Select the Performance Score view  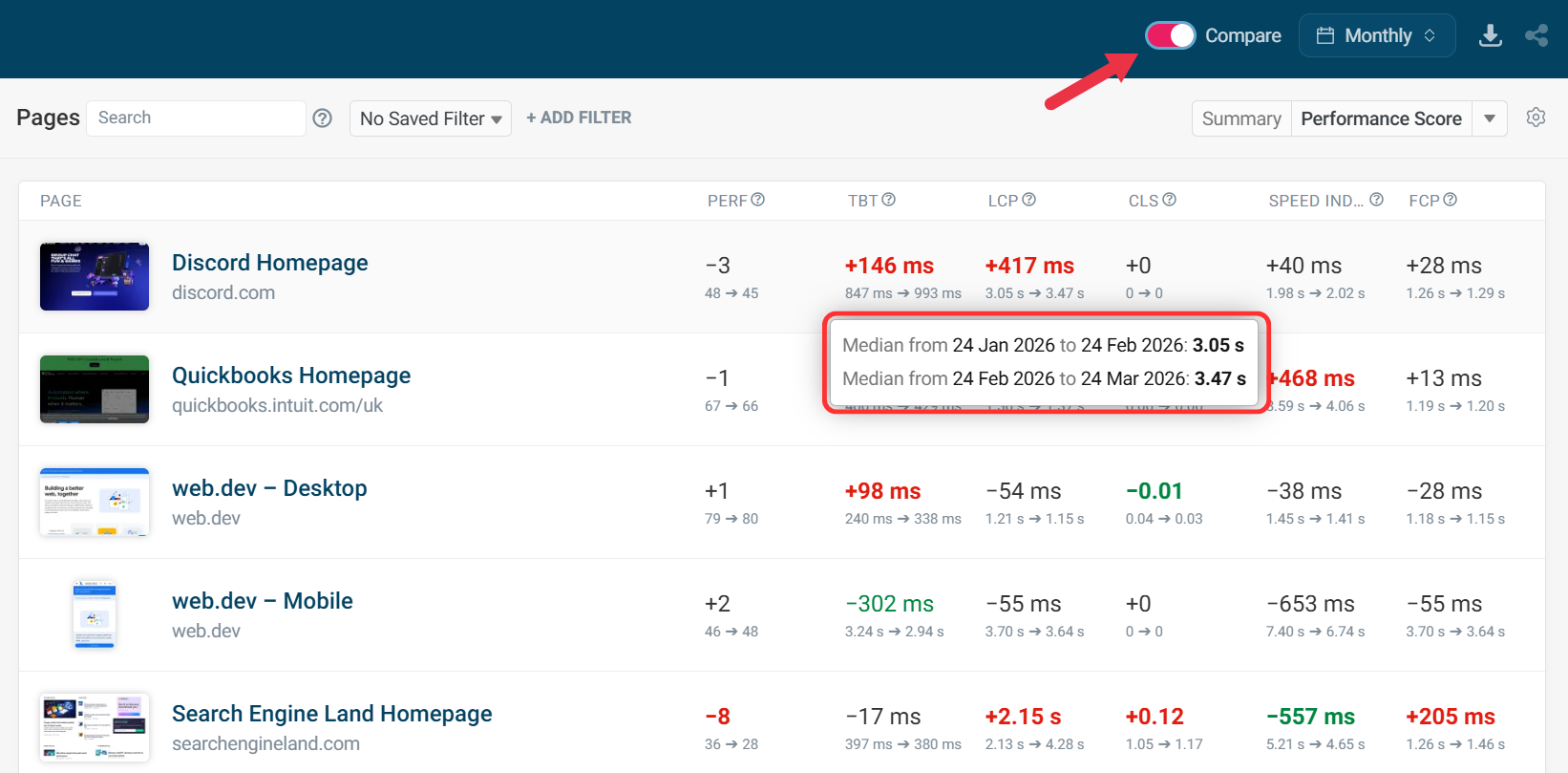click(x=1381, y=118)
